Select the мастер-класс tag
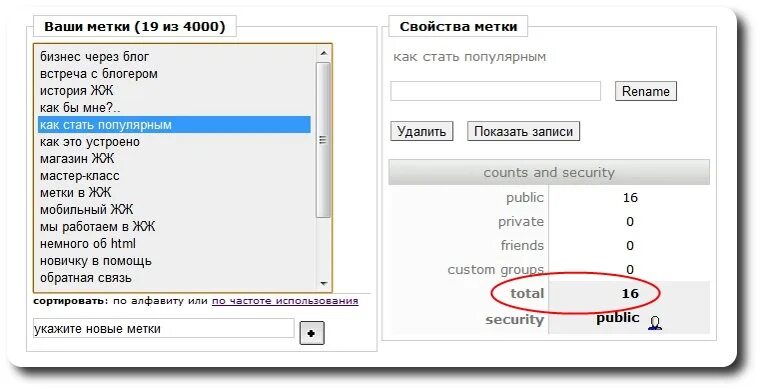The image size is (760, 390). pos(174,175)
